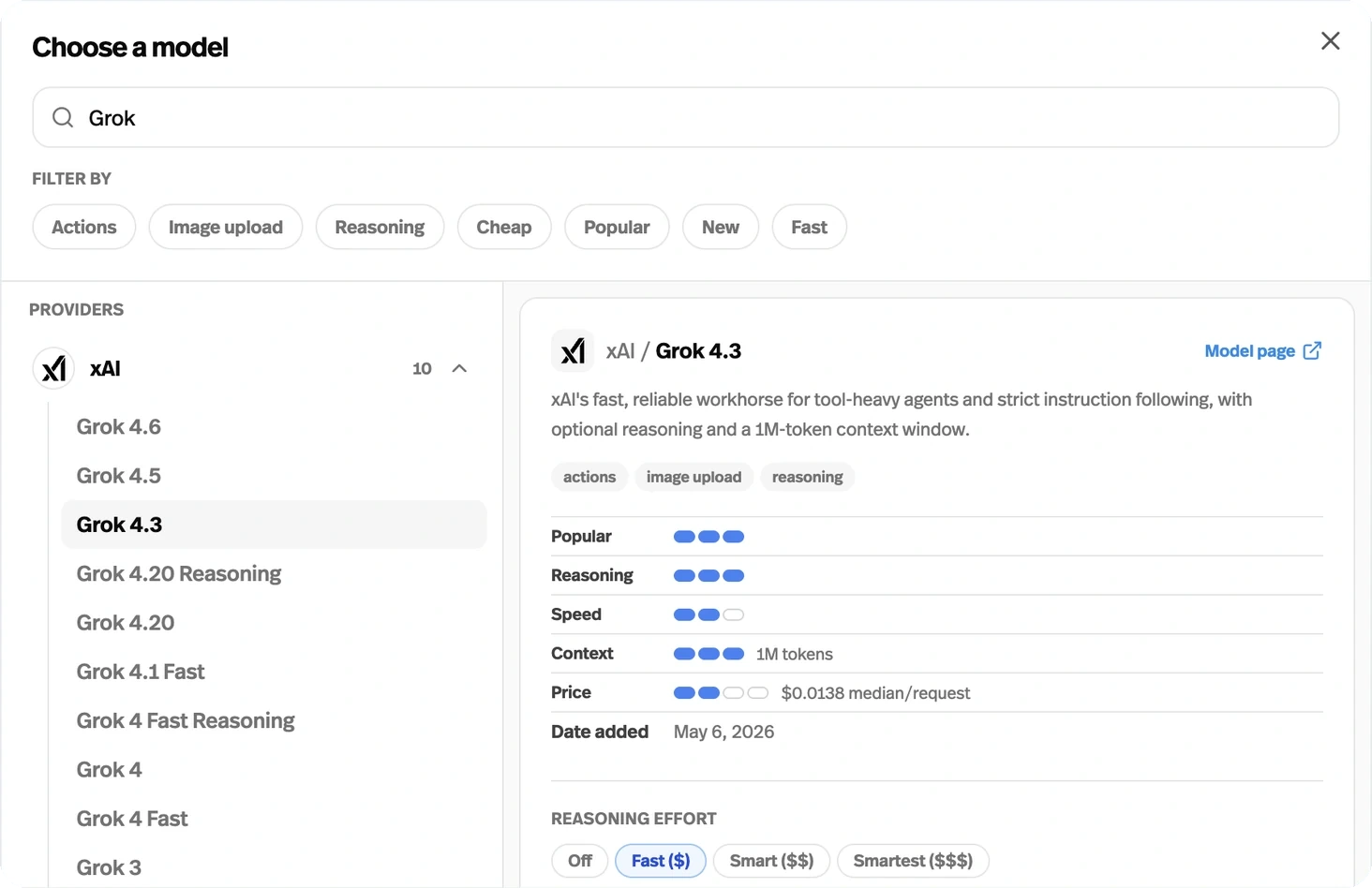Select Grok 4 Fast Reasoning model
1372x888 pixels.
point(274,720)
